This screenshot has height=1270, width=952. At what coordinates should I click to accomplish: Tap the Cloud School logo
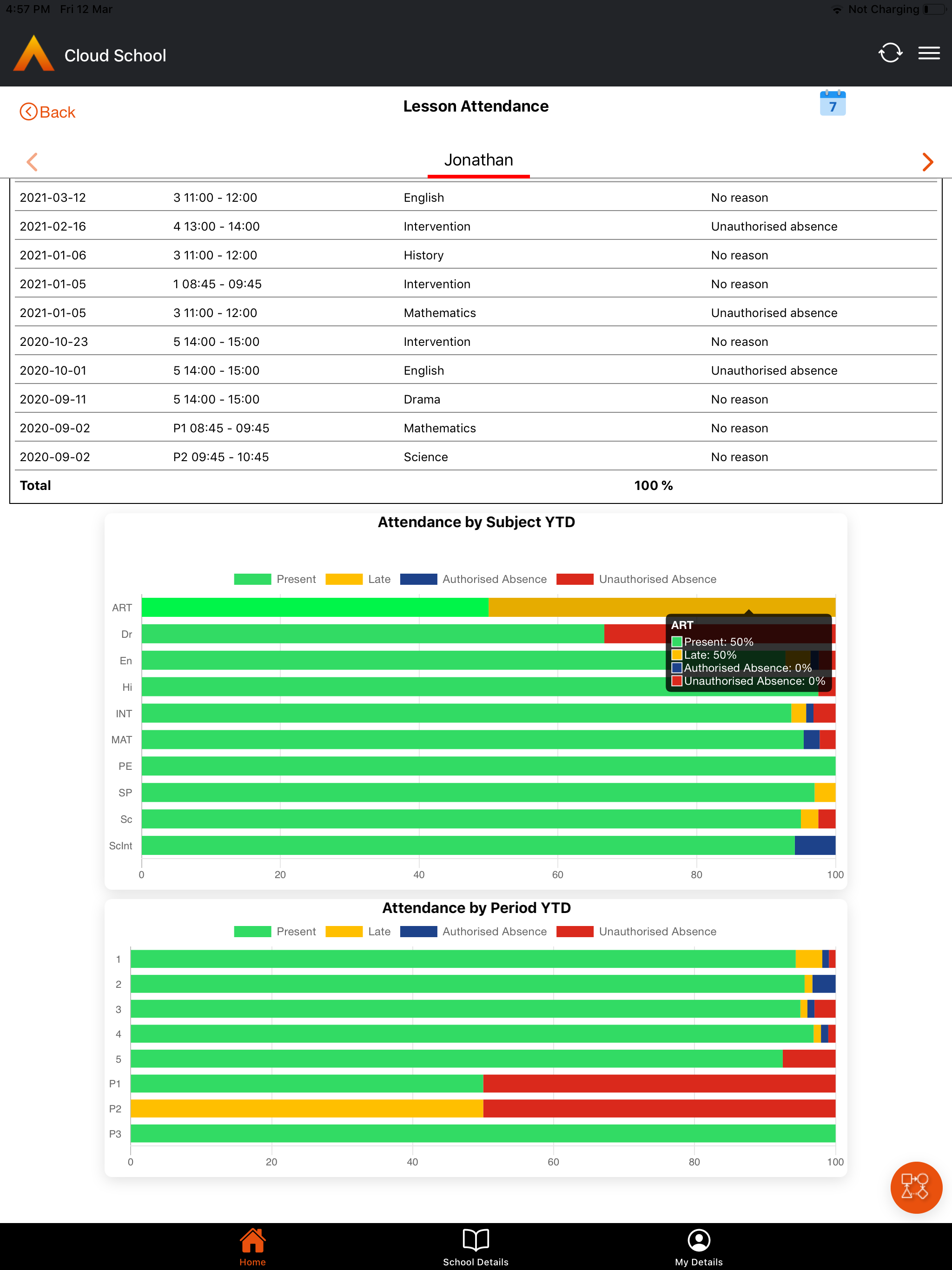coord(34,53)
